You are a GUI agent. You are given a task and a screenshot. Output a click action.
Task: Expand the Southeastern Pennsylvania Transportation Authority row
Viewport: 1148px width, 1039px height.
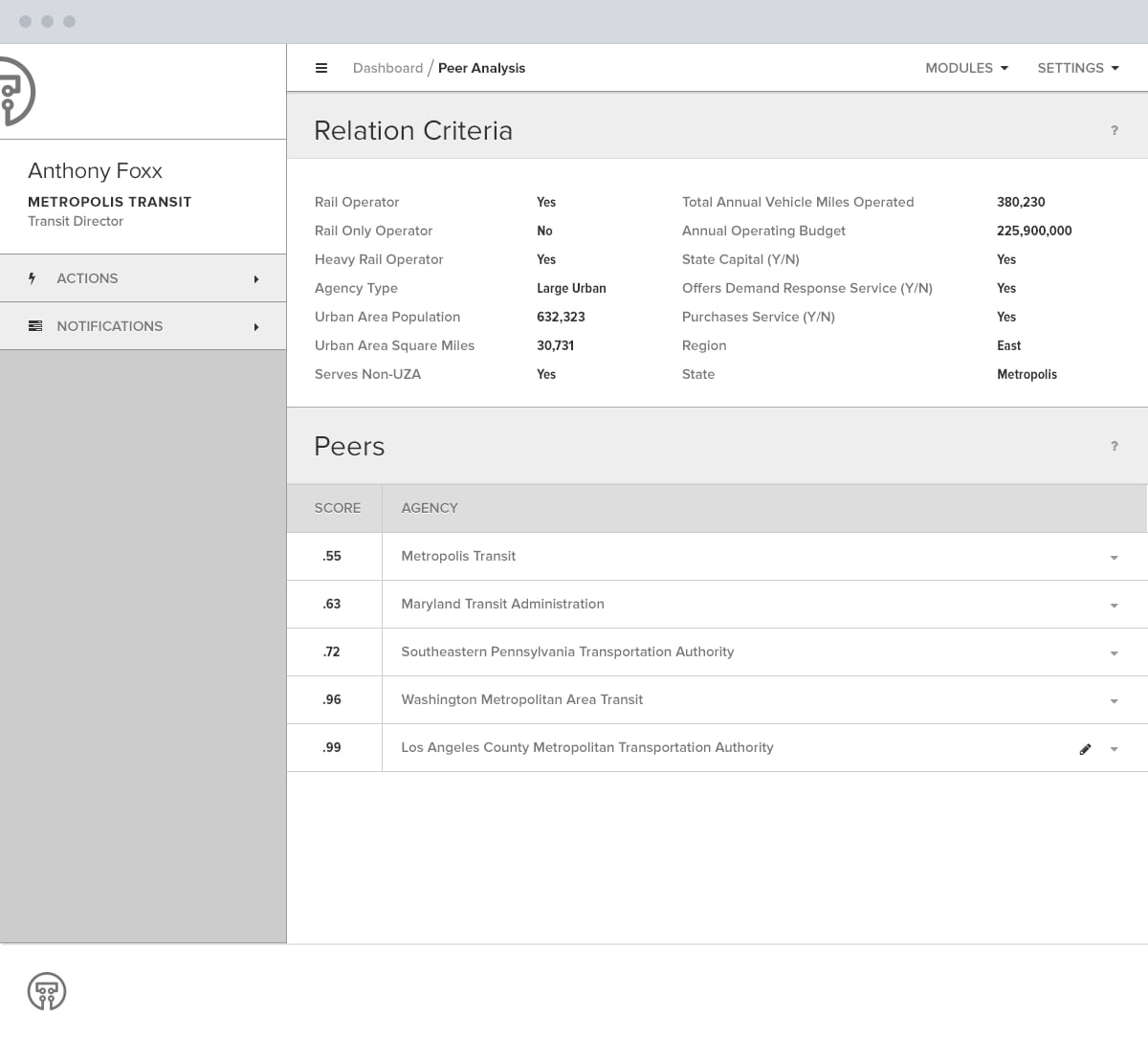coord(1114,653)
